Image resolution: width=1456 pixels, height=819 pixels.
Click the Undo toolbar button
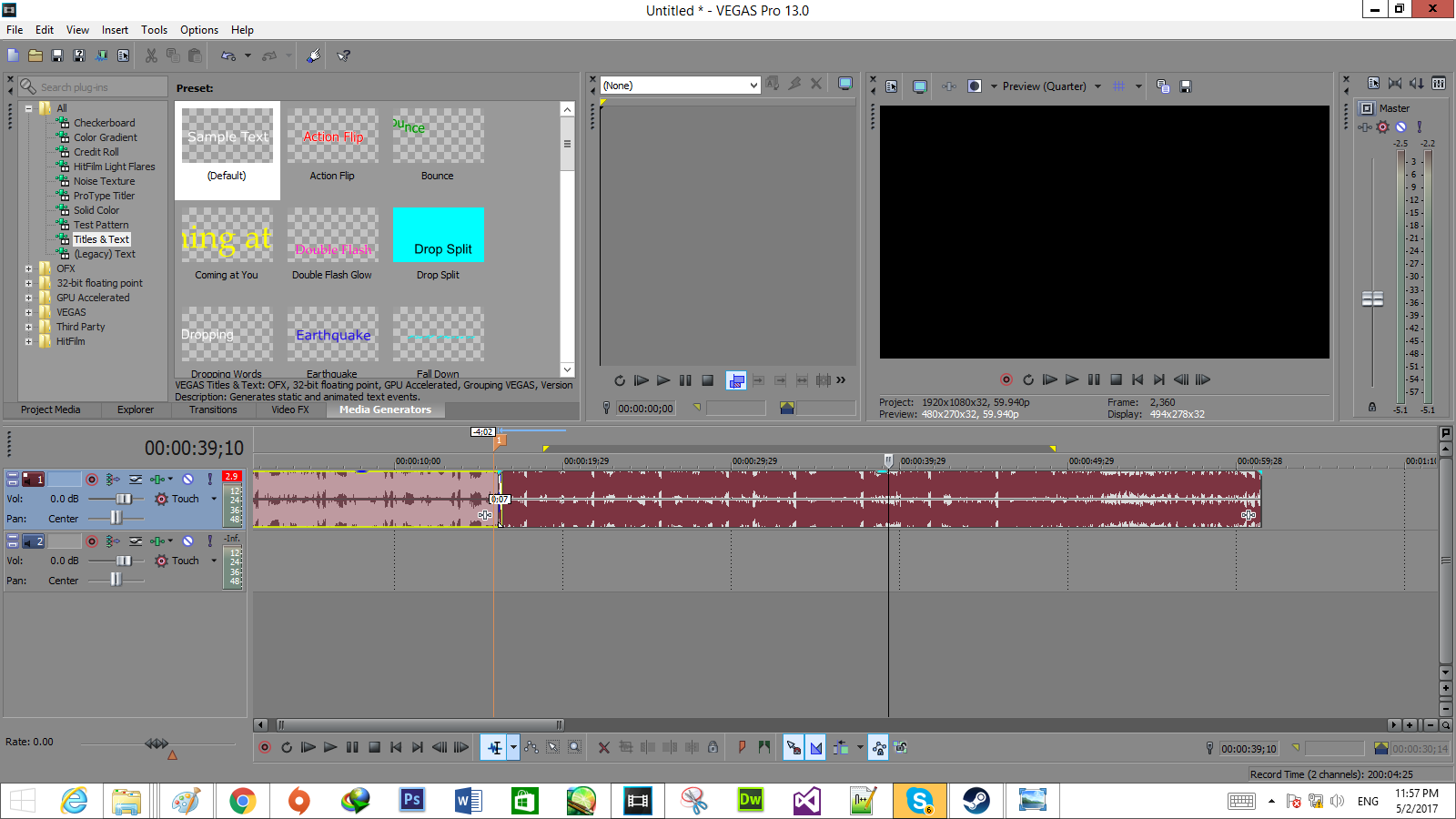(228, 56)
